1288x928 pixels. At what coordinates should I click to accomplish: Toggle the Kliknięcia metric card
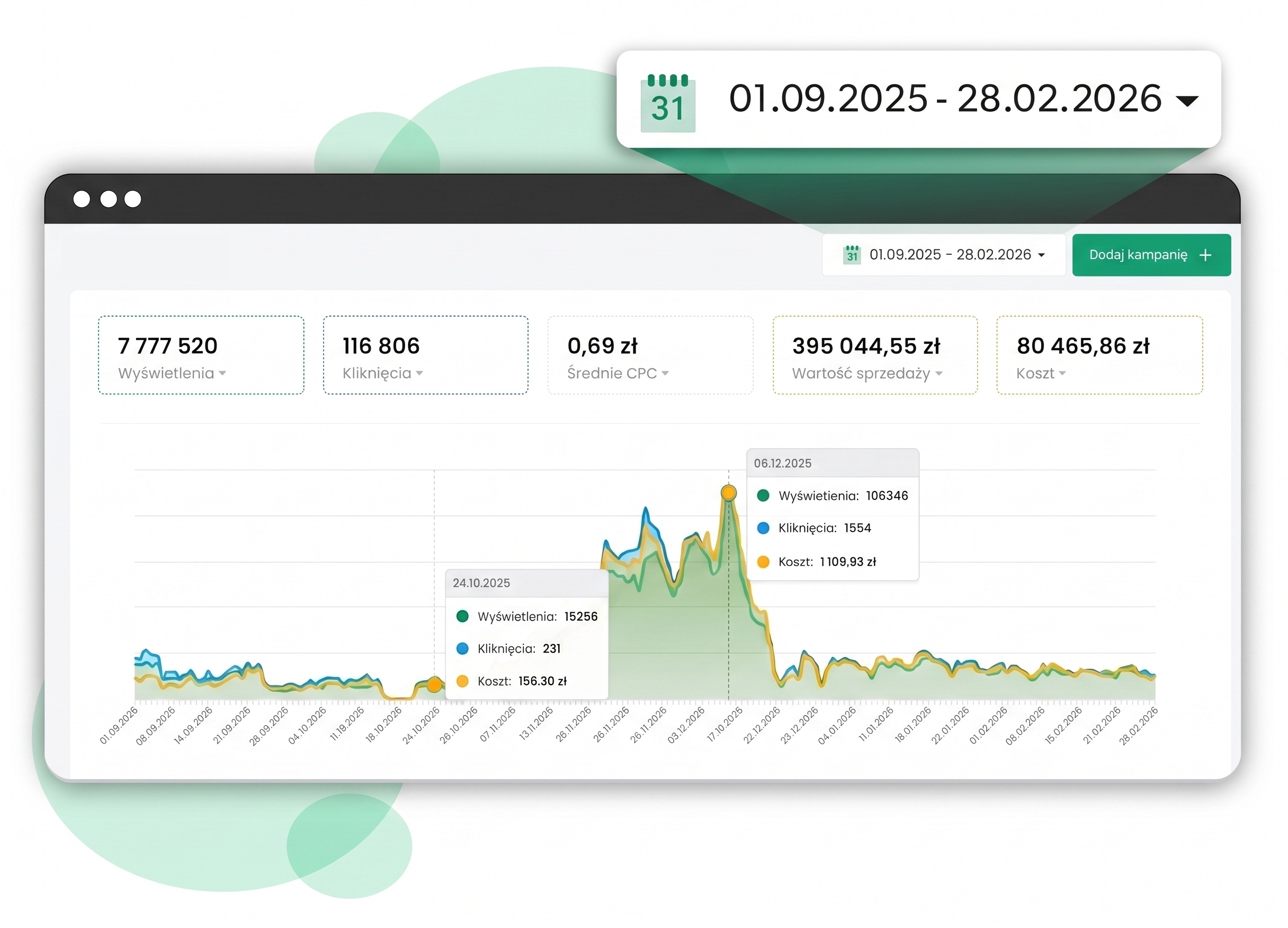coord(425,355)
